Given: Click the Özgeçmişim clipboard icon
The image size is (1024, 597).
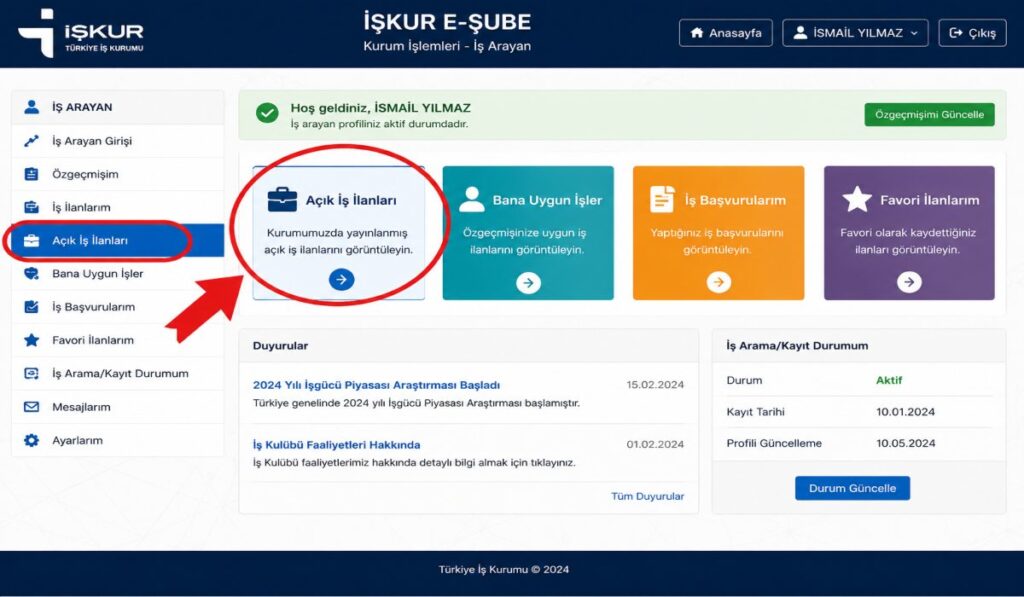Looking at the screenshot, I should click(x=31, y=174).
